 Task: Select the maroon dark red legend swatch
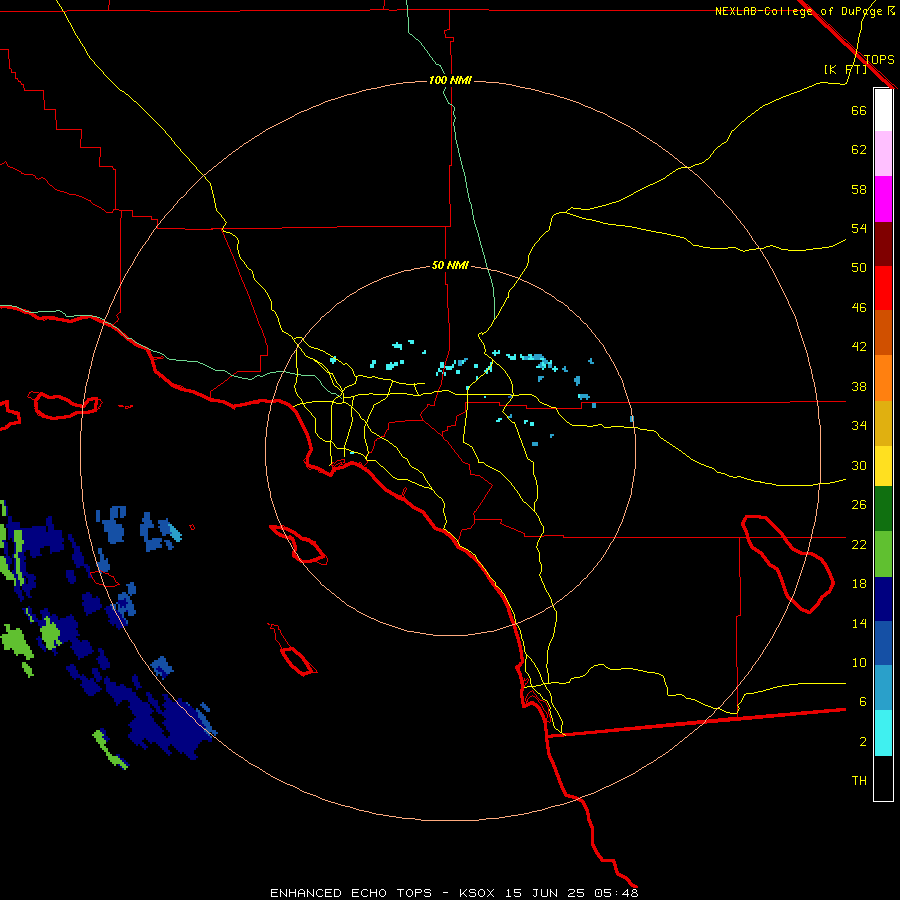(x=883, y=243)
